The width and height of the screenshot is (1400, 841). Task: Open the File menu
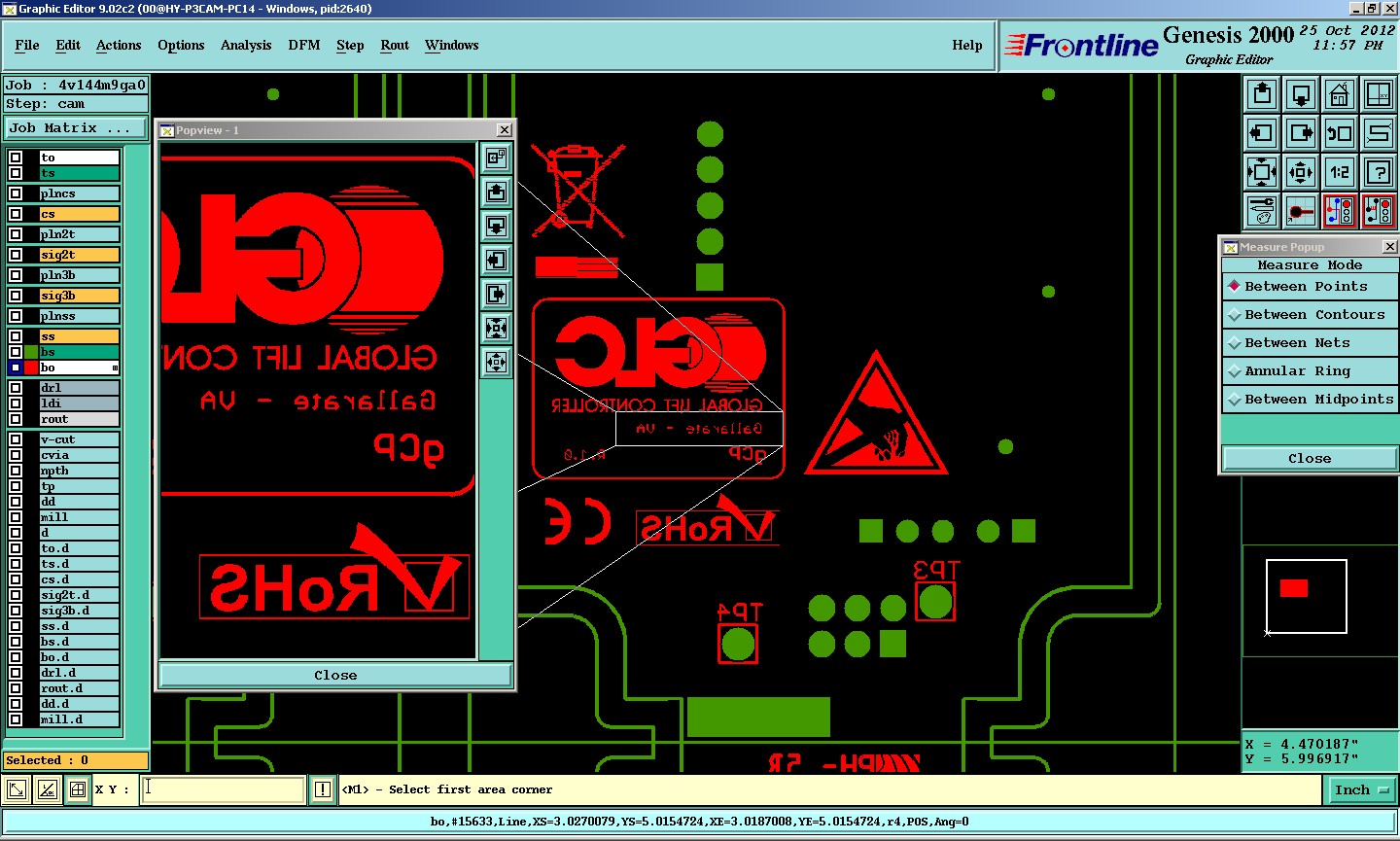(27, 45)
